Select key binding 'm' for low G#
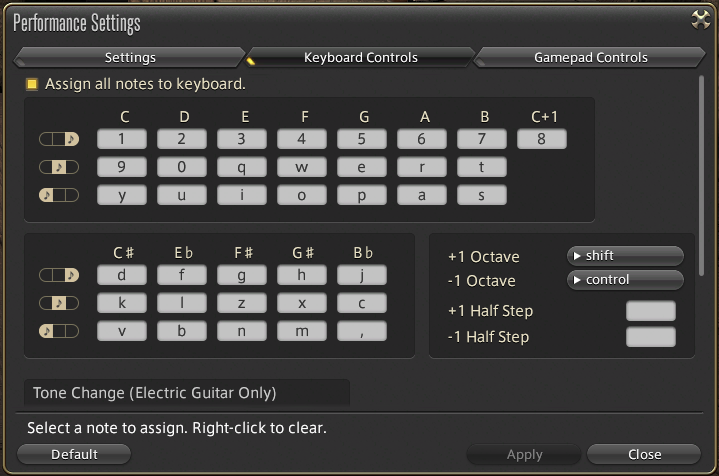719x476 pixels. [302, 331]
